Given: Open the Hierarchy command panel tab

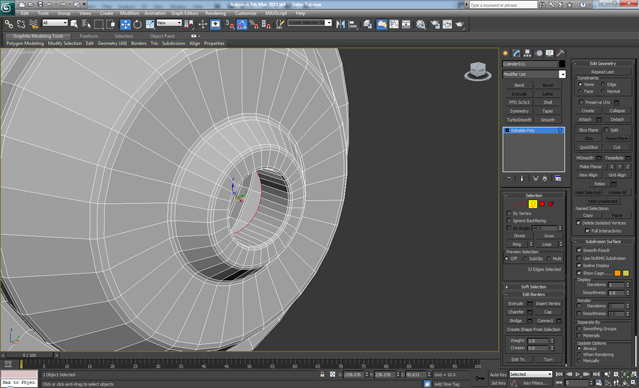Looking at the screenshot, I should 527,53.
